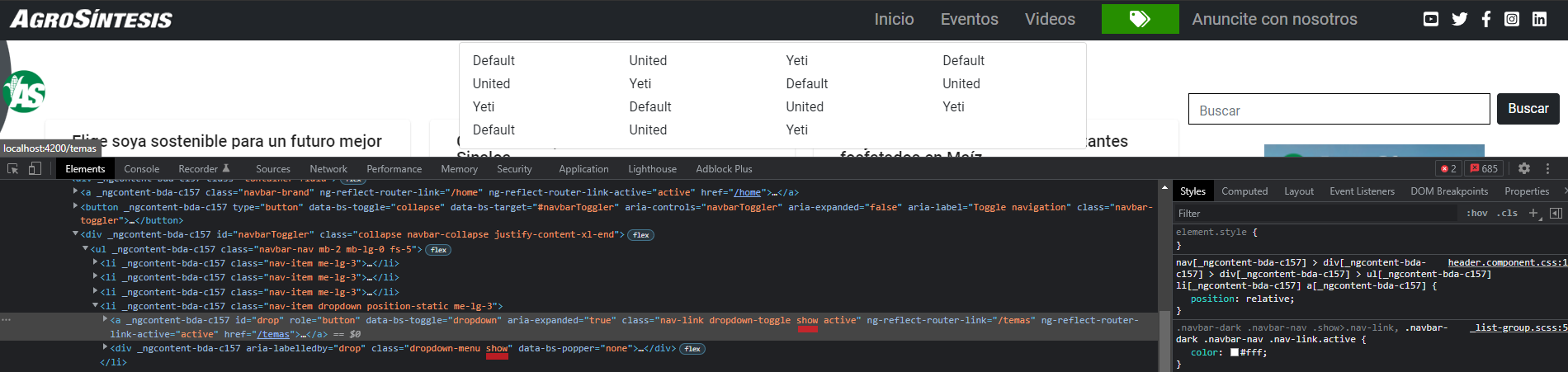Visit the Facebook page icon
1568x372 pixels.
click(x=1485, y=19)
